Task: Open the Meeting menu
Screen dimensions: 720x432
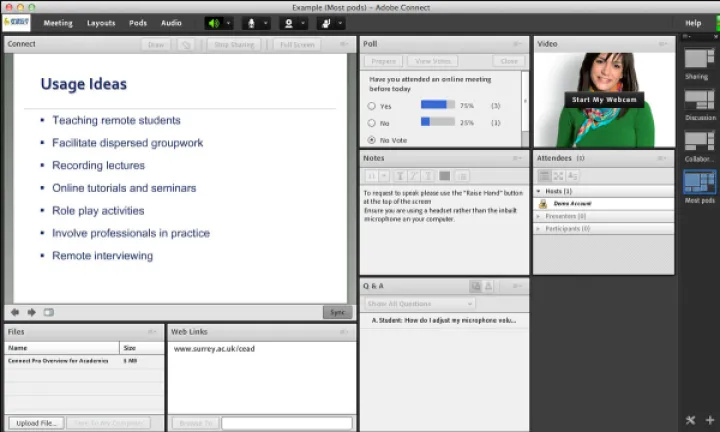Action: pos(57,22)
